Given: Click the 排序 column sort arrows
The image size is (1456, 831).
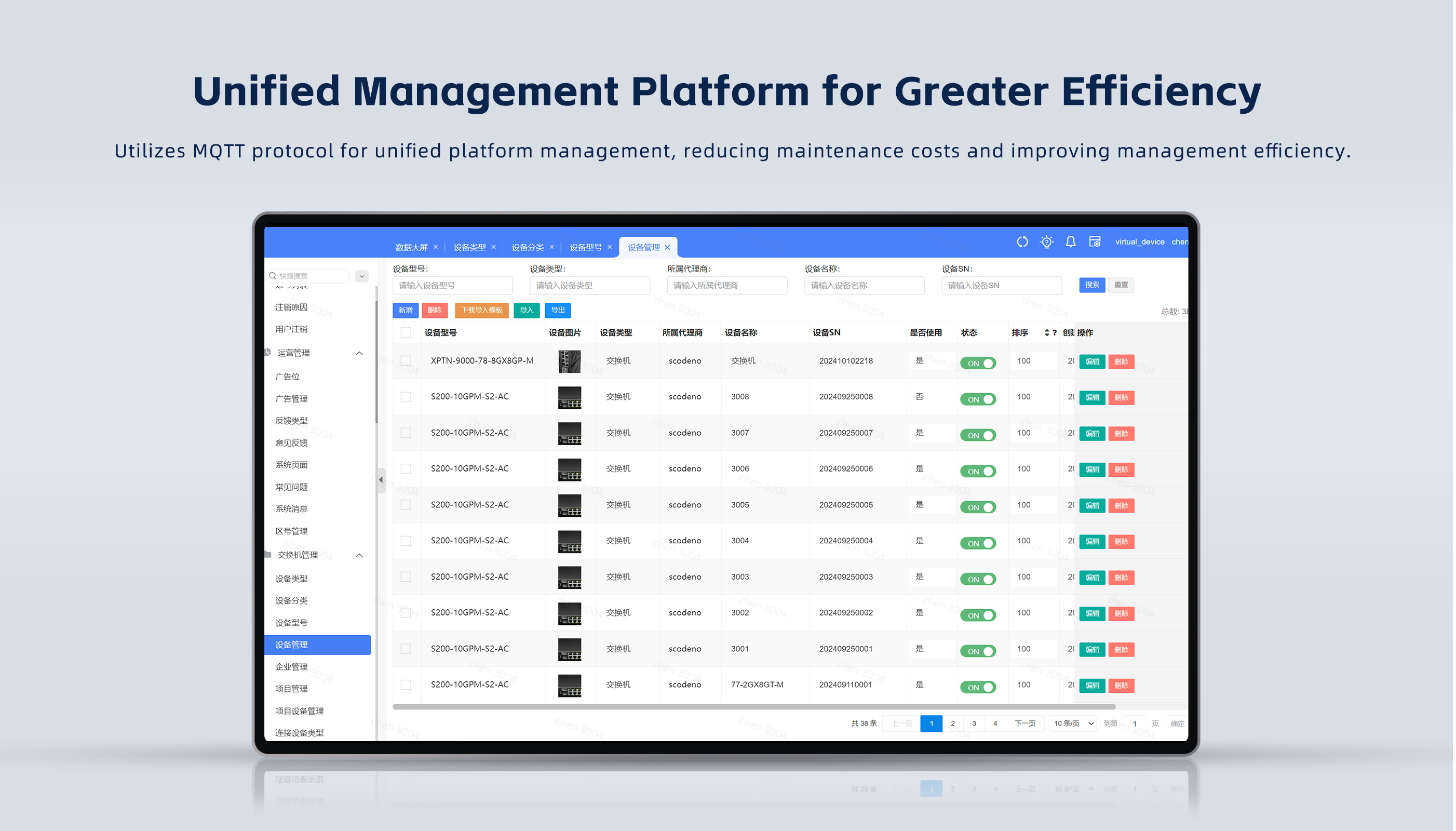Looking at the screenshot, I should click(x=1046, y=333).
